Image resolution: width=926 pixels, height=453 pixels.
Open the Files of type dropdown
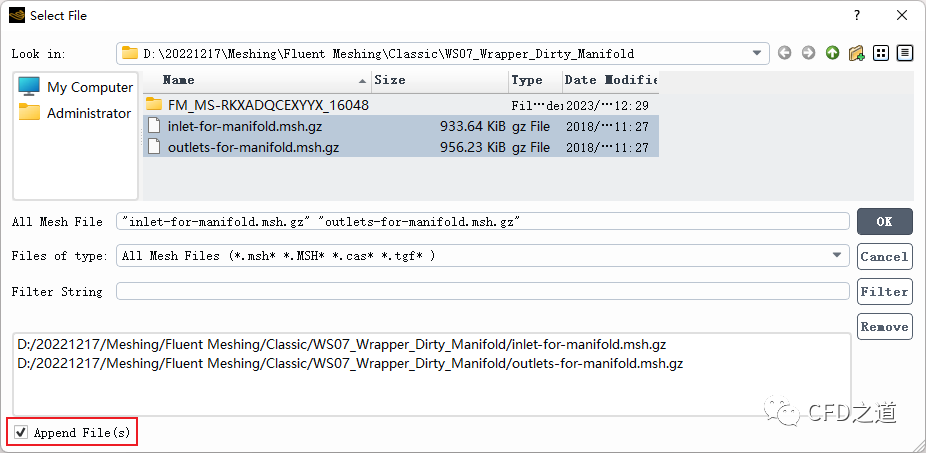pos(838,256)
